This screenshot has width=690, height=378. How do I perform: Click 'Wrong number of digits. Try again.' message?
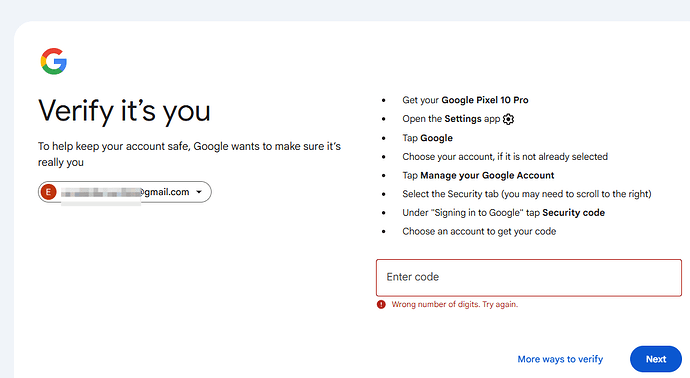click(x=455, y=304)
